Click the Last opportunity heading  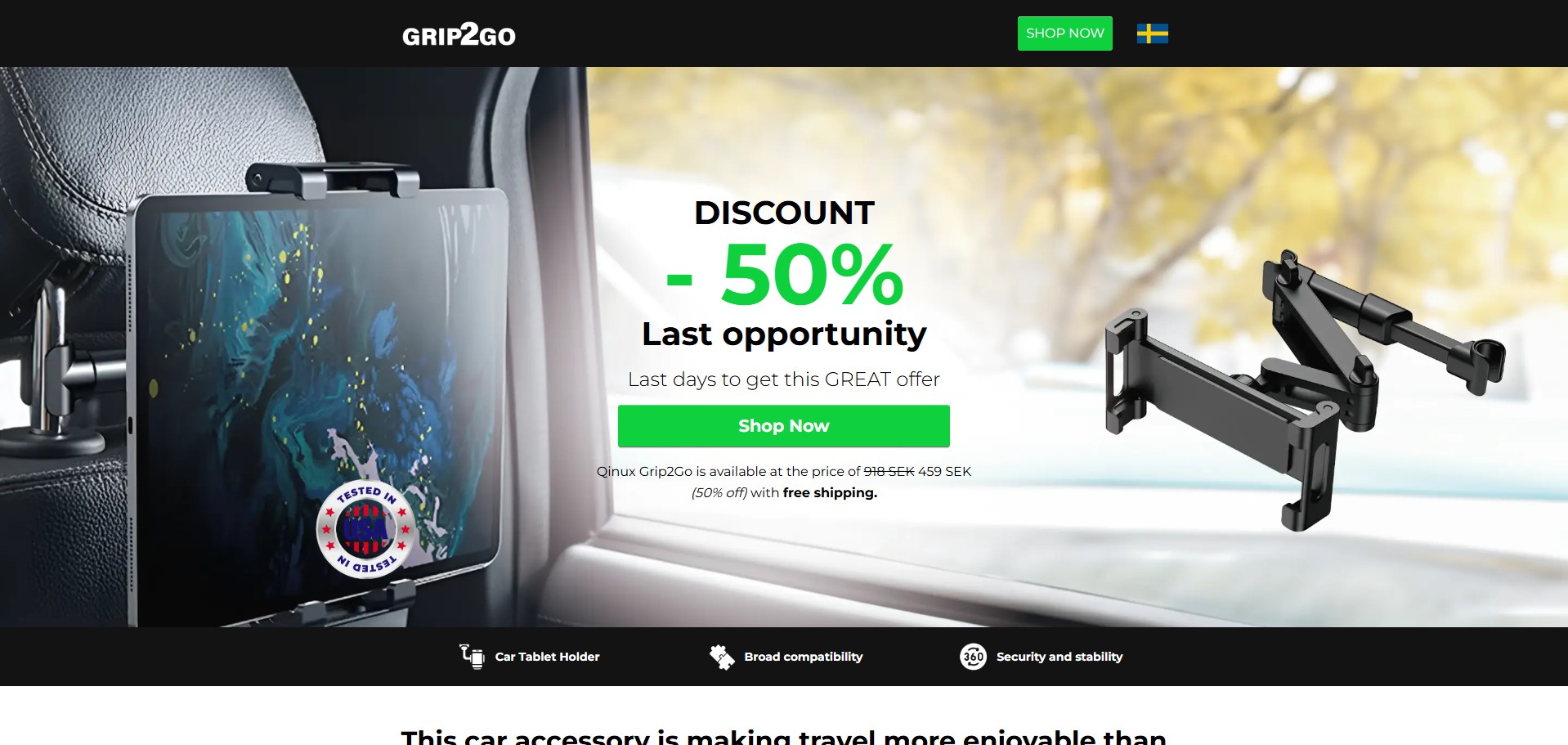coord(784,334)
